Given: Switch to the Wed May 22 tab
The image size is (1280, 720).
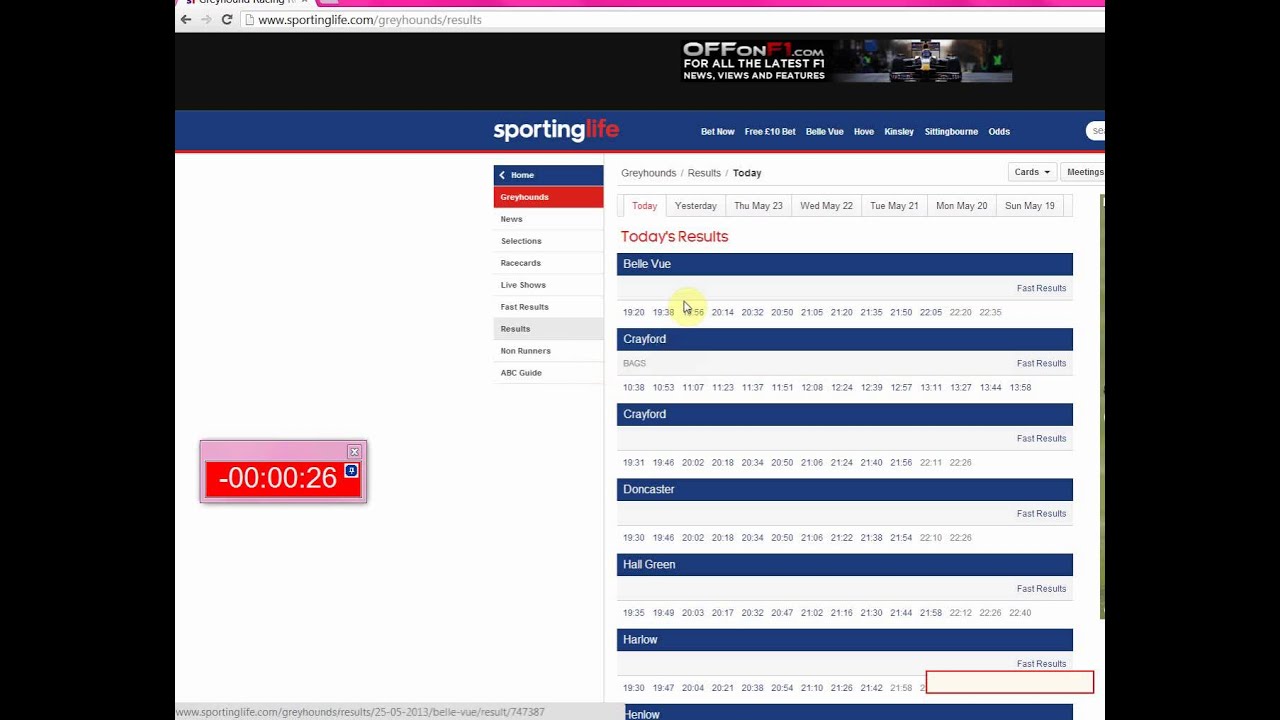Looking at the screenshot, I should click(x=826, y=206).
